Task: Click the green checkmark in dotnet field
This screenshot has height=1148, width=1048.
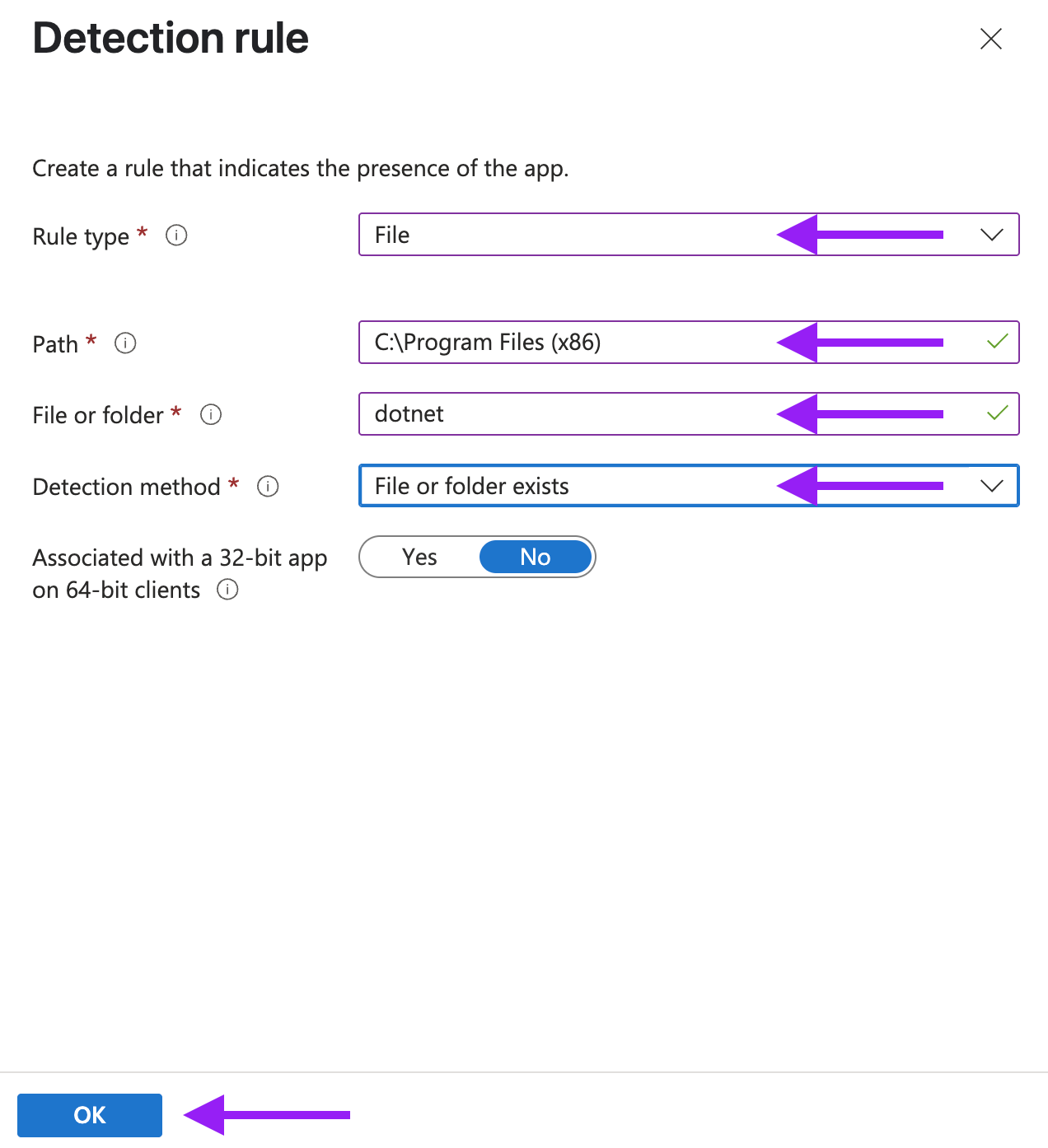Action: pos(997,413)
